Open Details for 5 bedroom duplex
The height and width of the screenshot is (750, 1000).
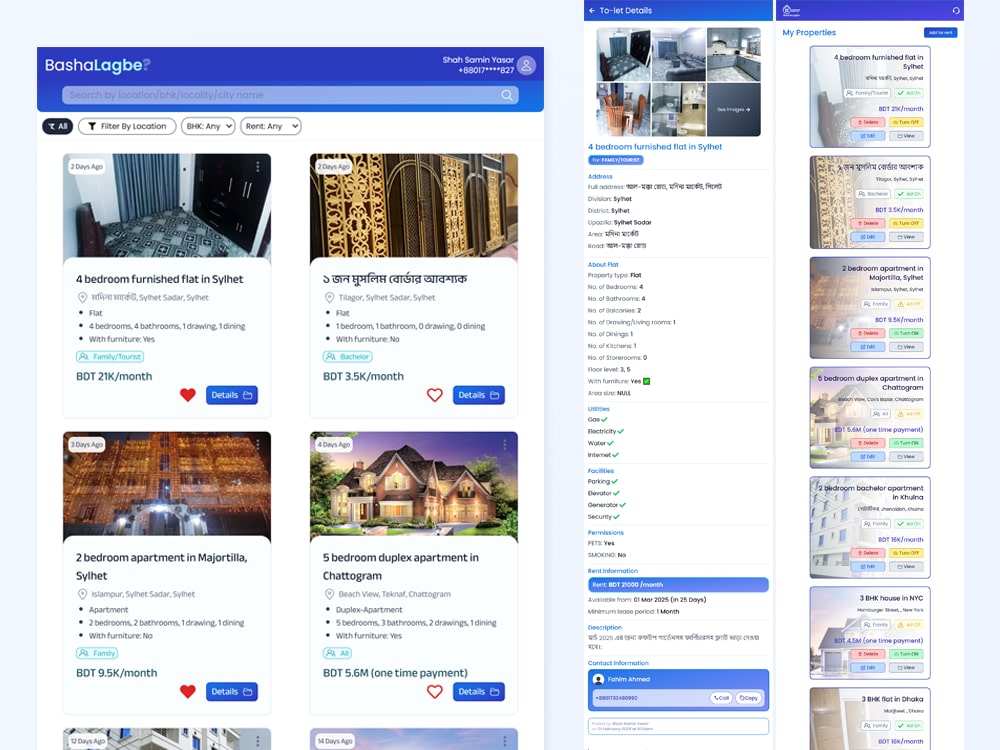coord(479,692)
